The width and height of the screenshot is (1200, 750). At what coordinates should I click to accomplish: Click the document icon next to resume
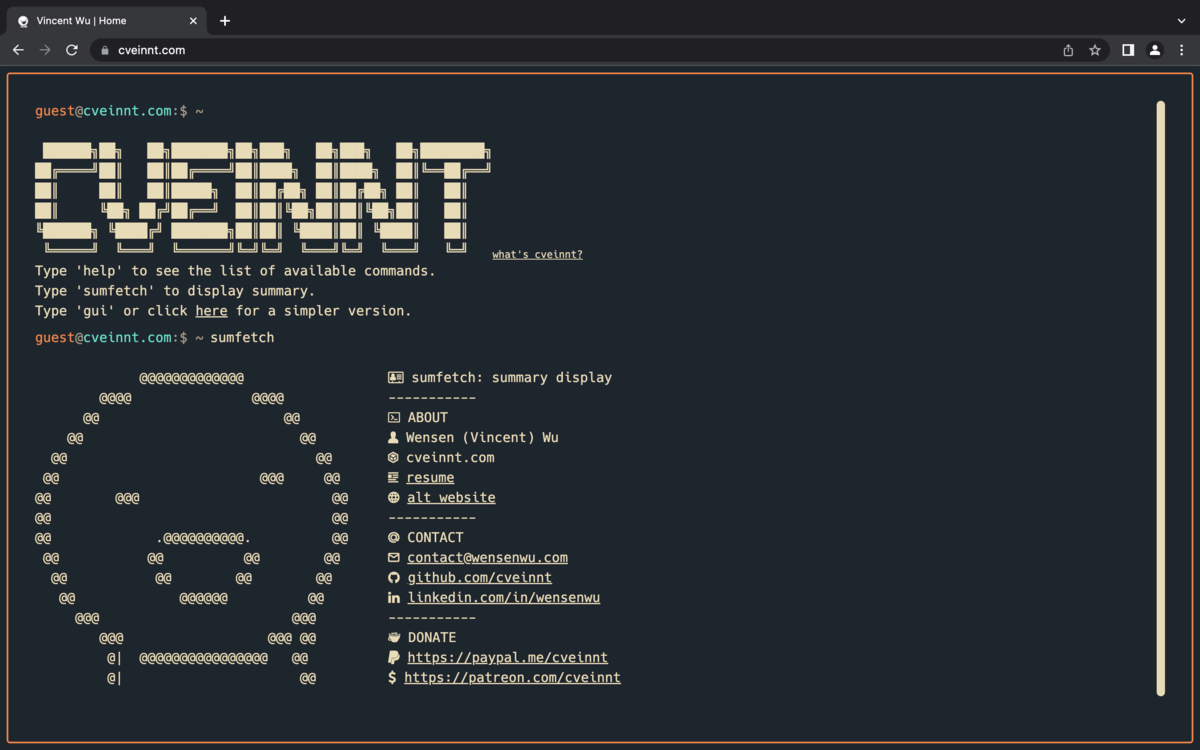(394, 477)
